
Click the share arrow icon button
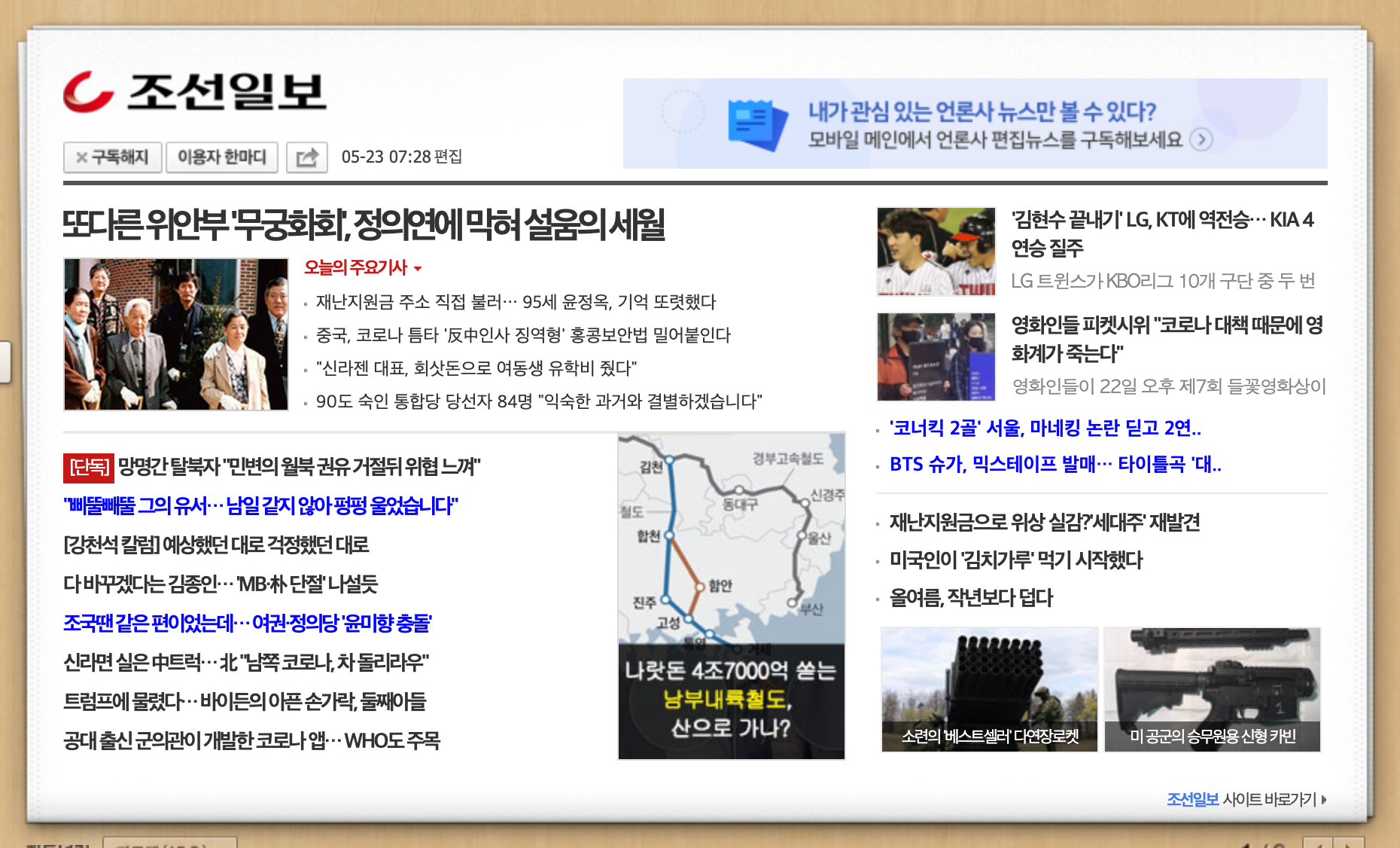point(307,157)
